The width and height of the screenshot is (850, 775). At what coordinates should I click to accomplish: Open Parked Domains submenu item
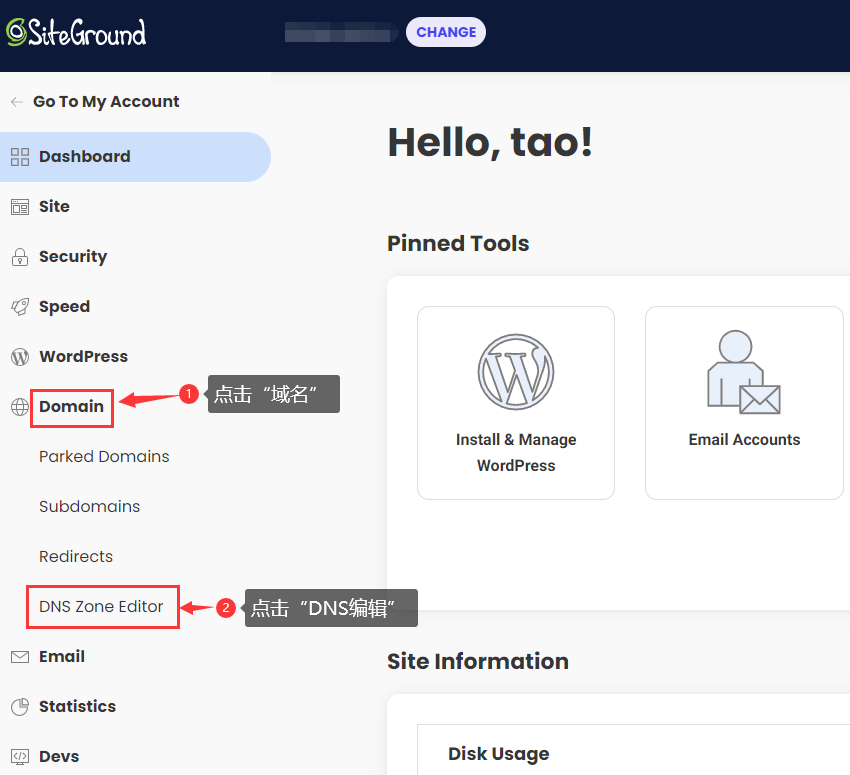coord(104,456)
